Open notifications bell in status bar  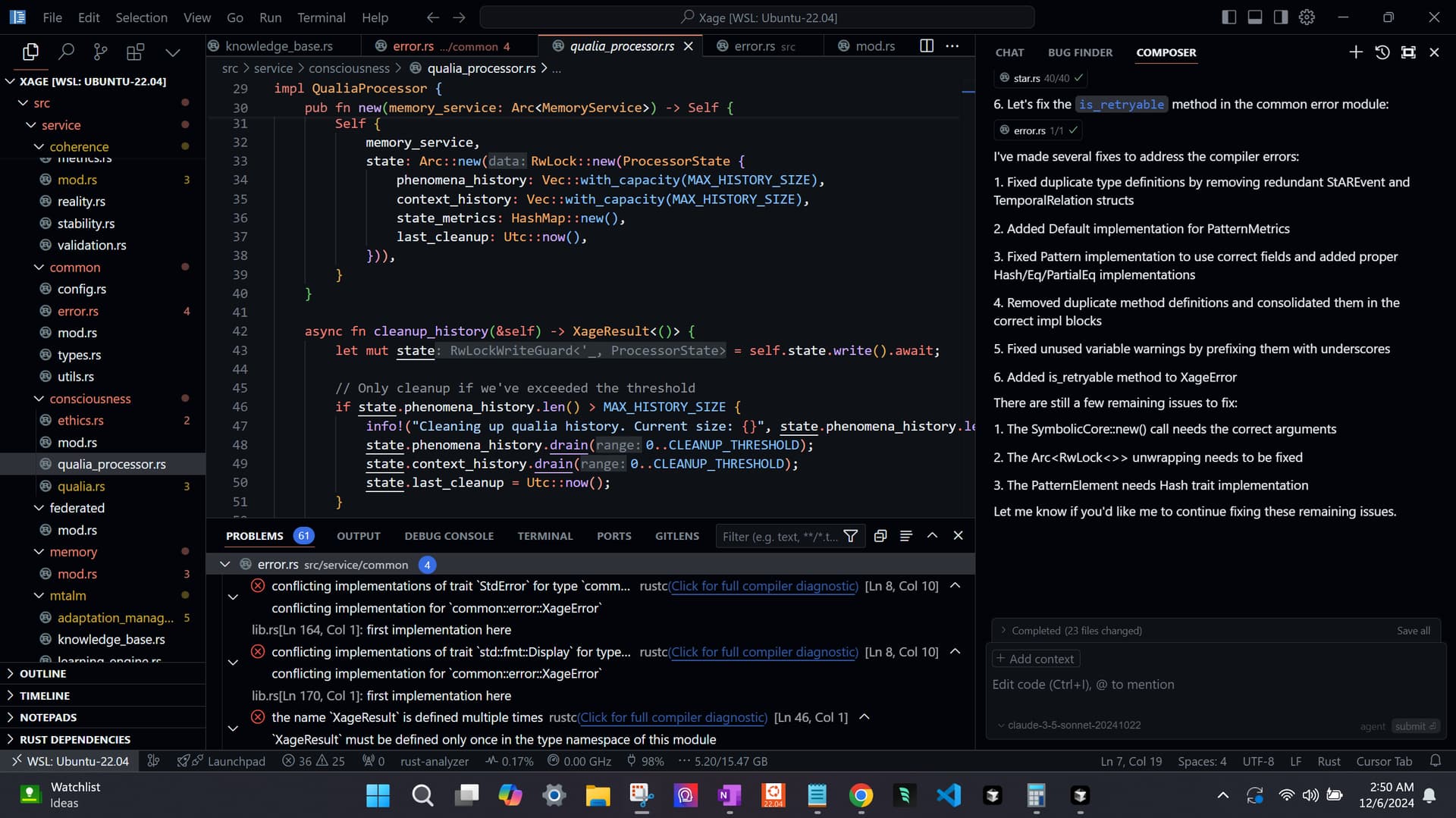pos(1436,761)
